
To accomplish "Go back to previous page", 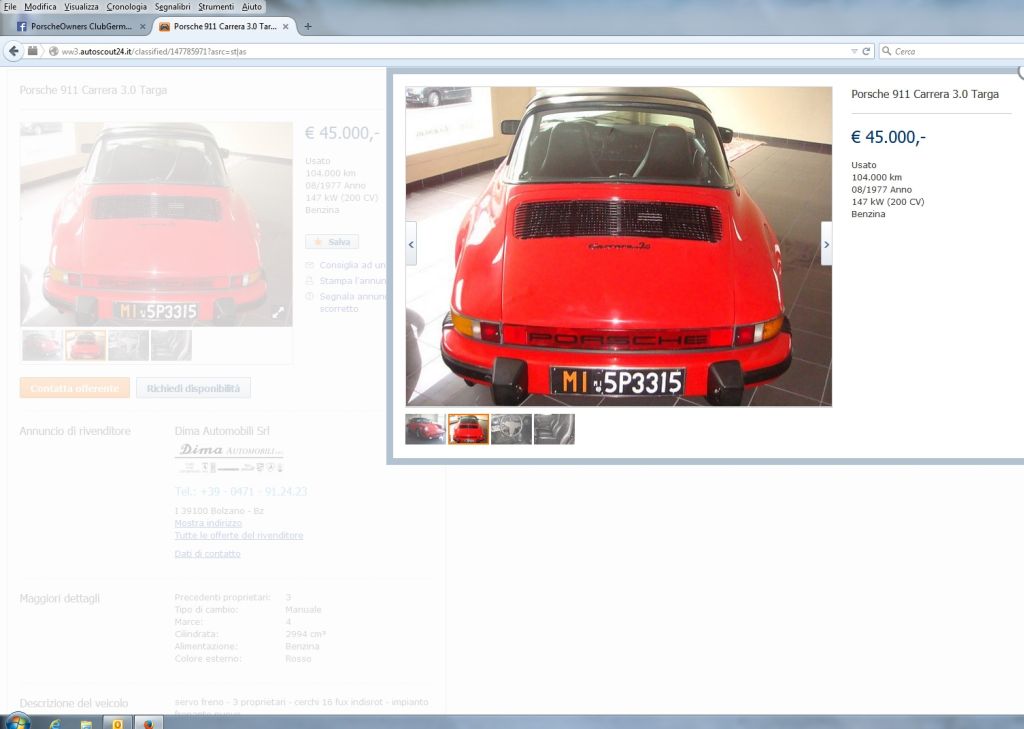I will 13,51.
